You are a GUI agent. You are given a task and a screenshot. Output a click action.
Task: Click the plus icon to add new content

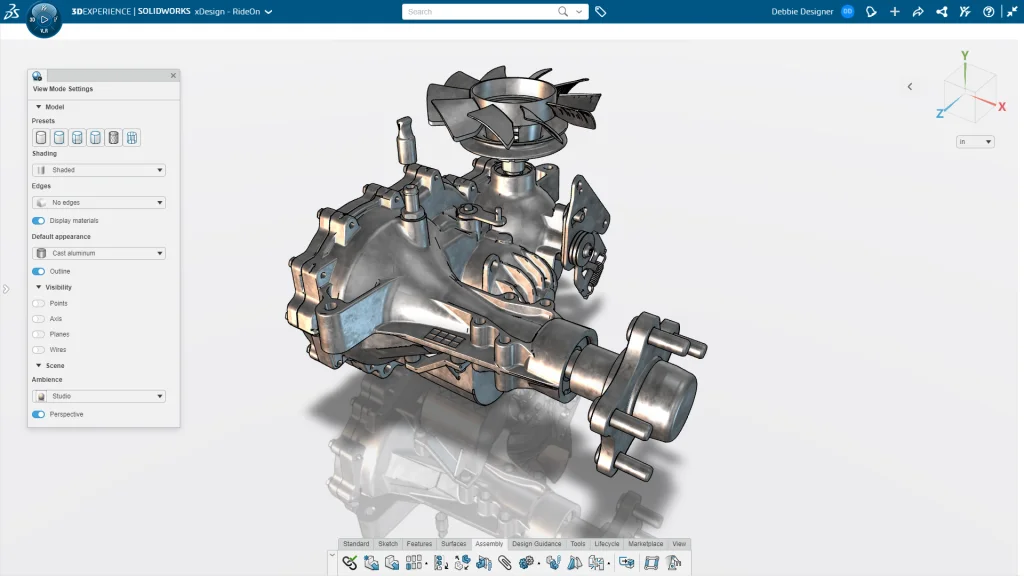(895, 11)
